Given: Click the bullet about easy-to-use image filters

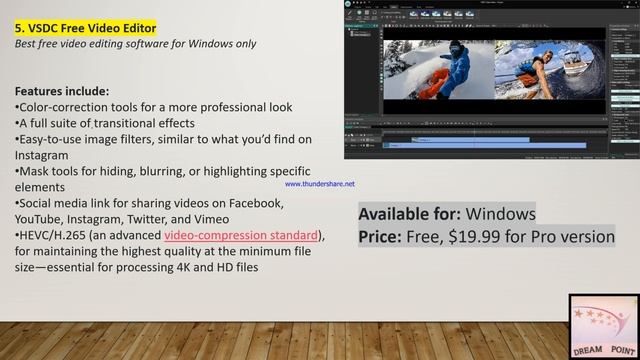Looking at the screenshot, I should [x=163, y=147].
